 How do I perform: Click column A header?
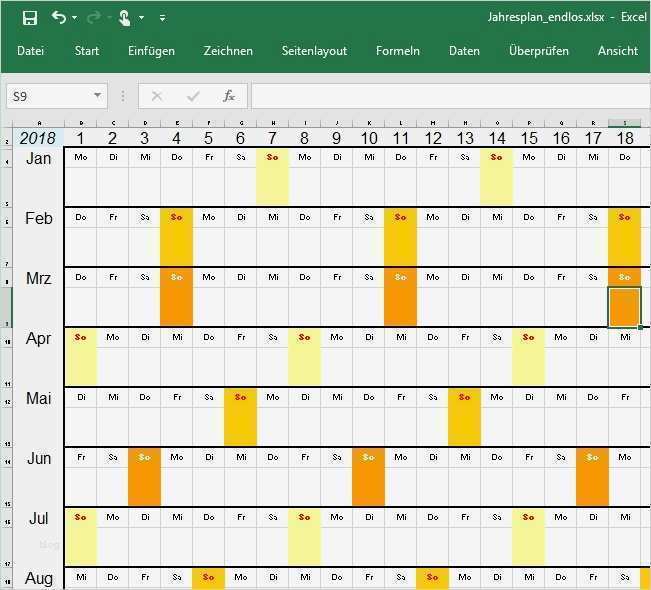pos(39,123)
